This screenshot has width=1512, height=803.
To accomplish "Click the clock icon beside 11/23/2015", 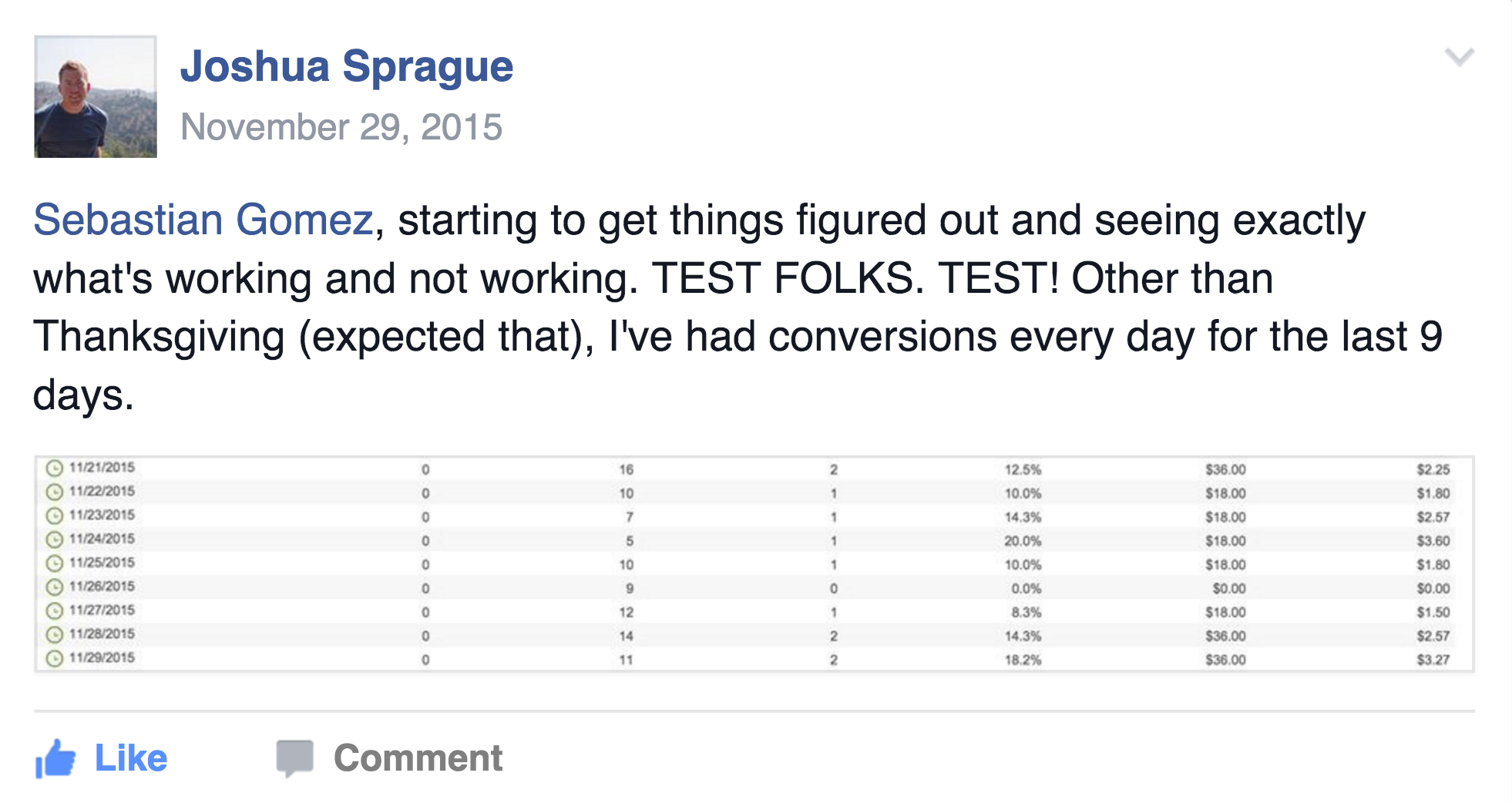I will [54, 516].
